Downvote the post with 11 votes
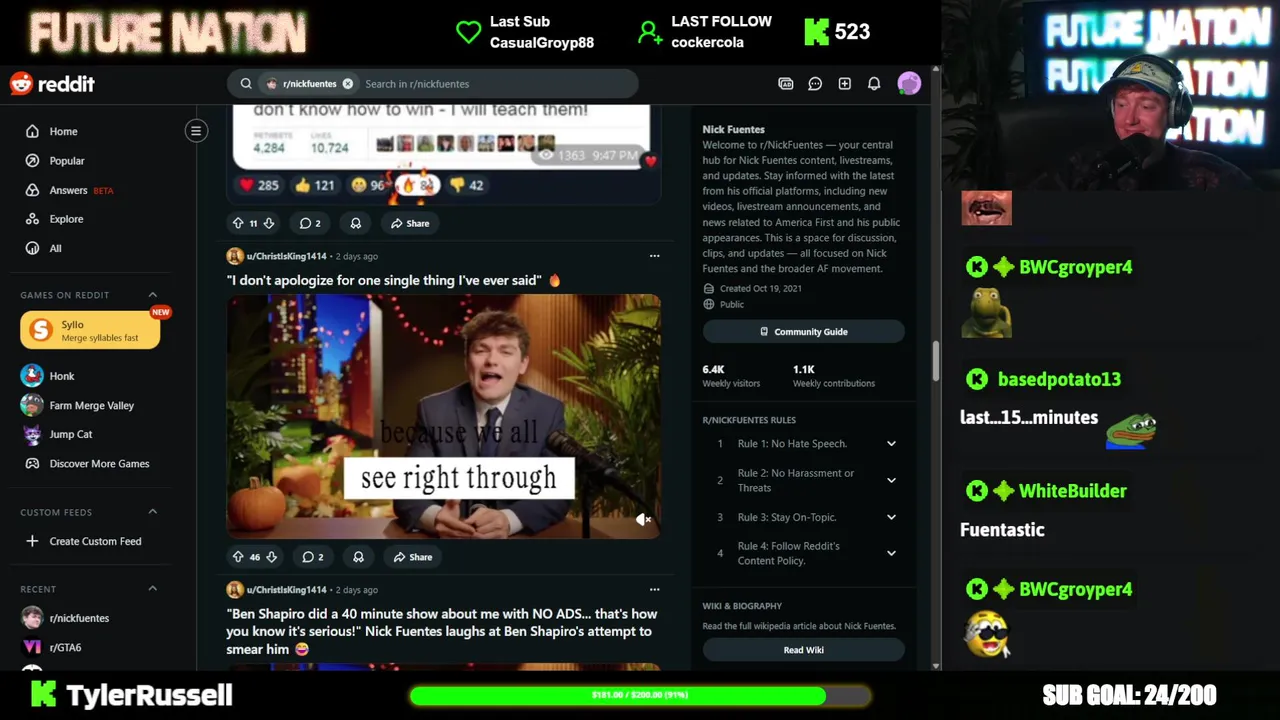The height and width of the screenshot is (720, 1280). point(268,223)
